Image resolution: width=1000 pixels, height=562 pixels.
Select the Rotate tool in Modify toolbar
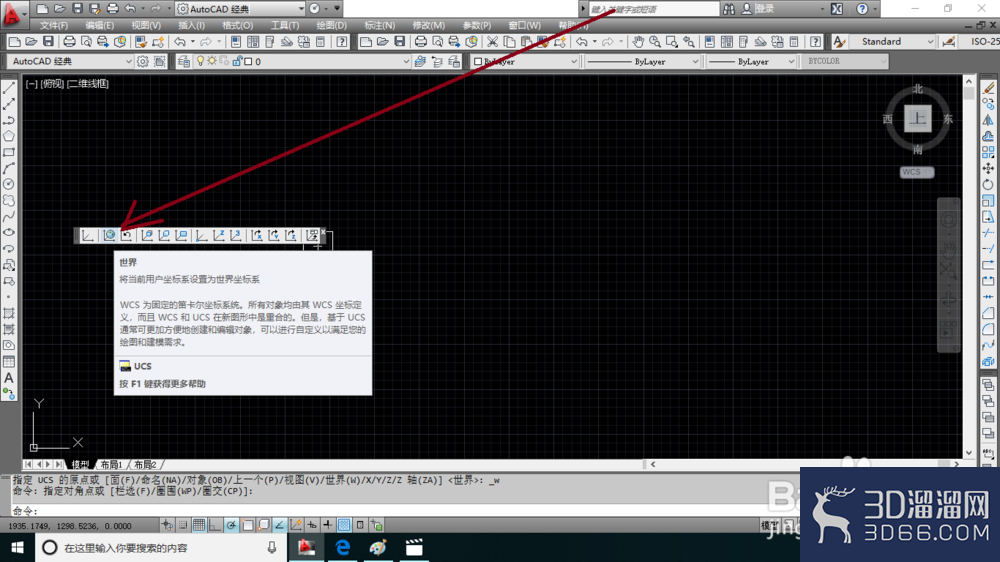click(988, 184)
